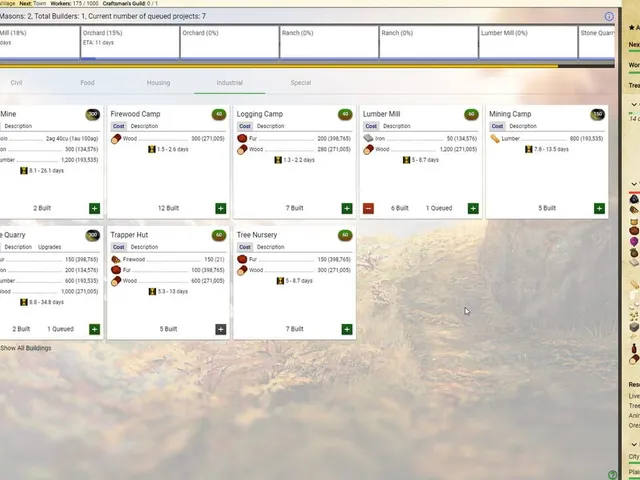Switch Logging Camp card to Description

[x=270, y=126]
